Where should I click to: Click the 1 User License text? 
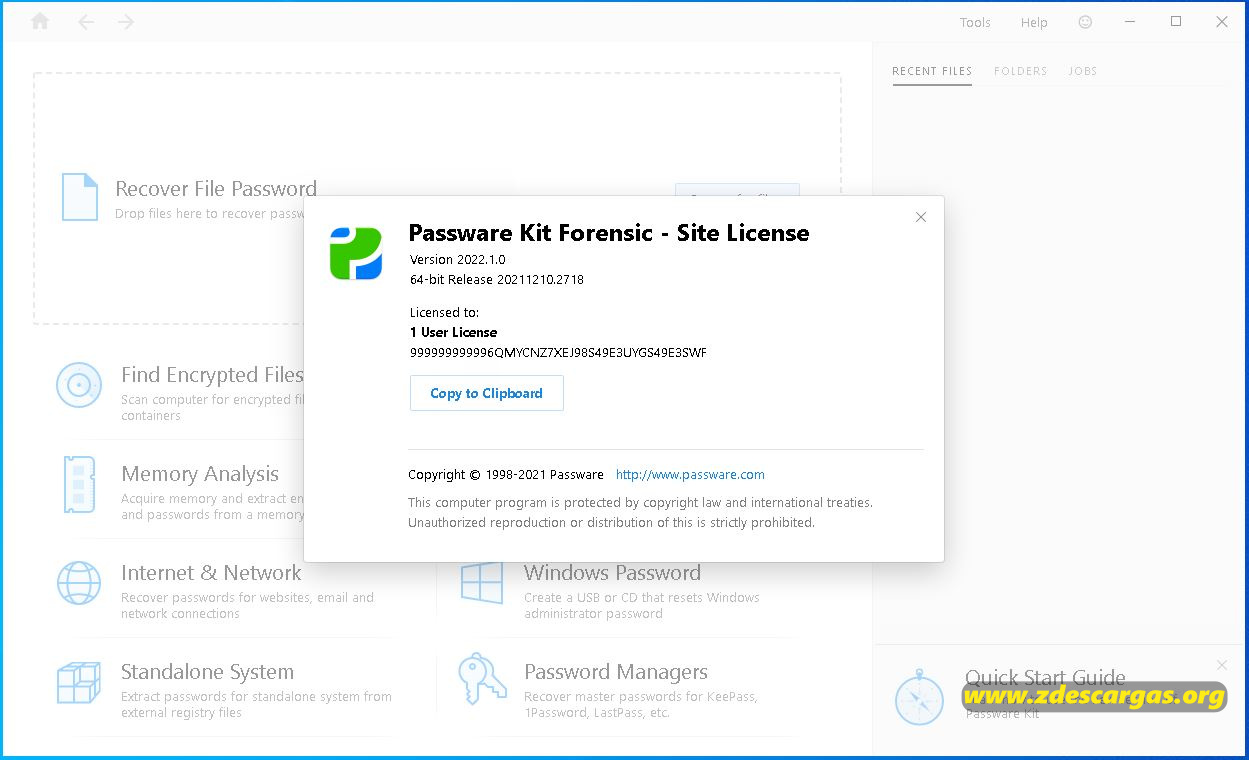tap(453, 332)
